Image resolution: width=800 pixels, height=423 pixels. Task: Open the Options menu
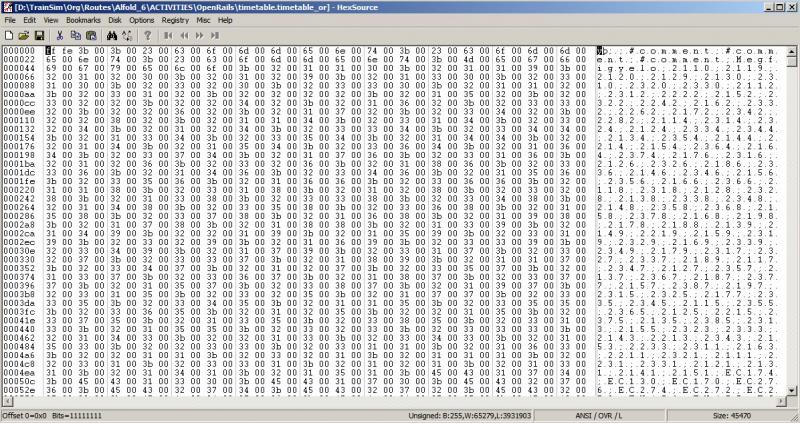[x=141, y=20]
